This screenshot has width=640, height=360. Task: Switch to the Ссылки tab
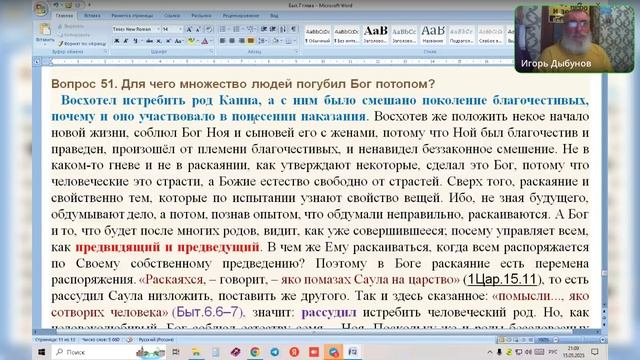(x=172, y=16)
